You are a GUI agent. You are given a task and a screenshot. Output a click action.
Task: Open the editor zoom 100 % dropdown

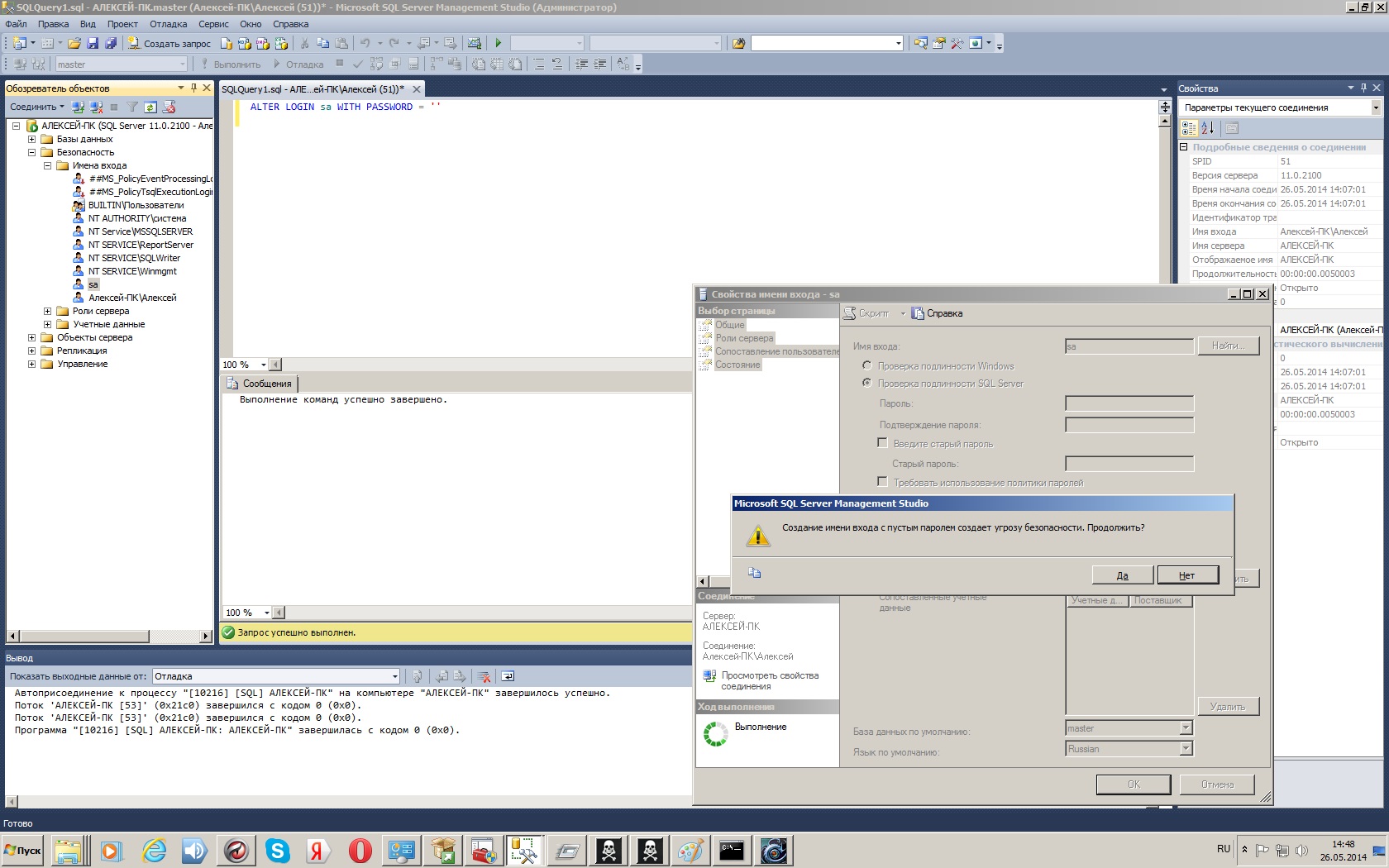click(264, 365)
